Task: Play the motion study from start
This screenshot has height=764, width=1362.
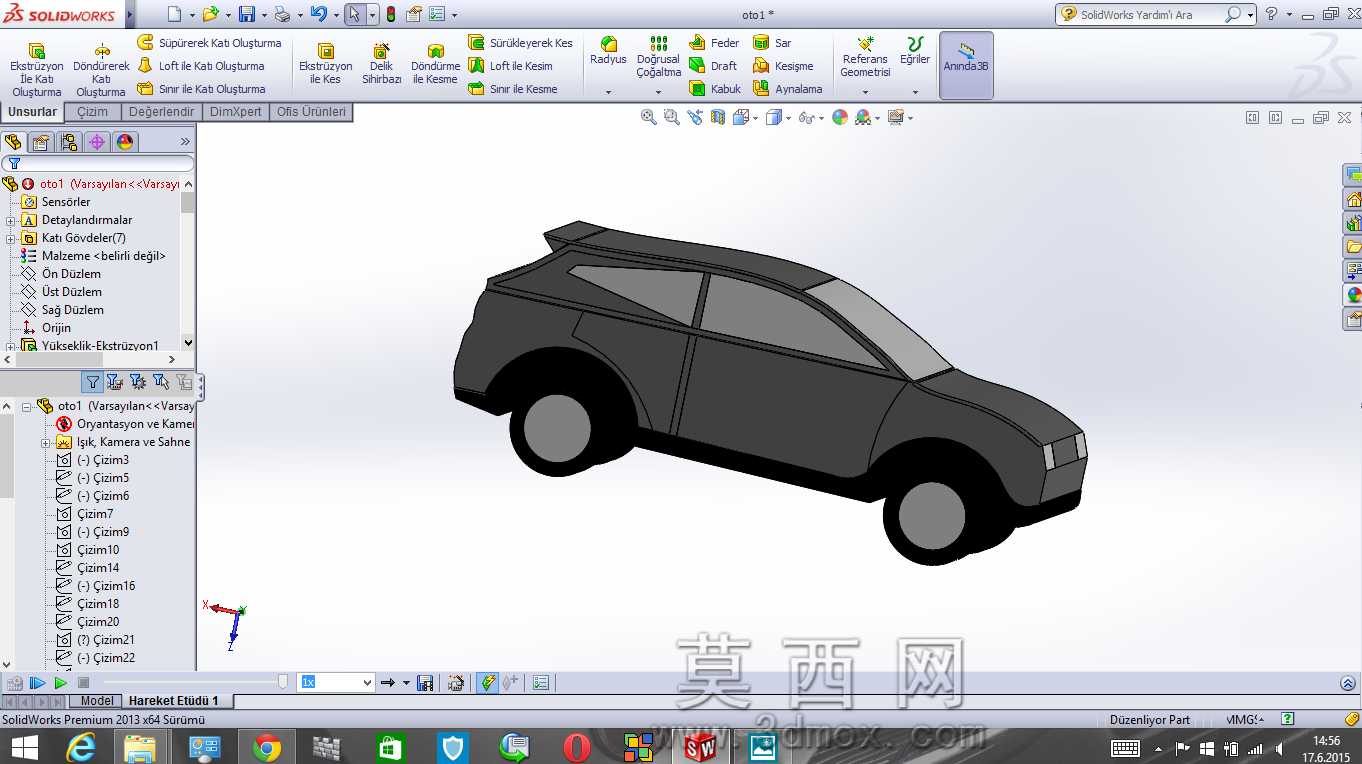Action: point(37,683)
